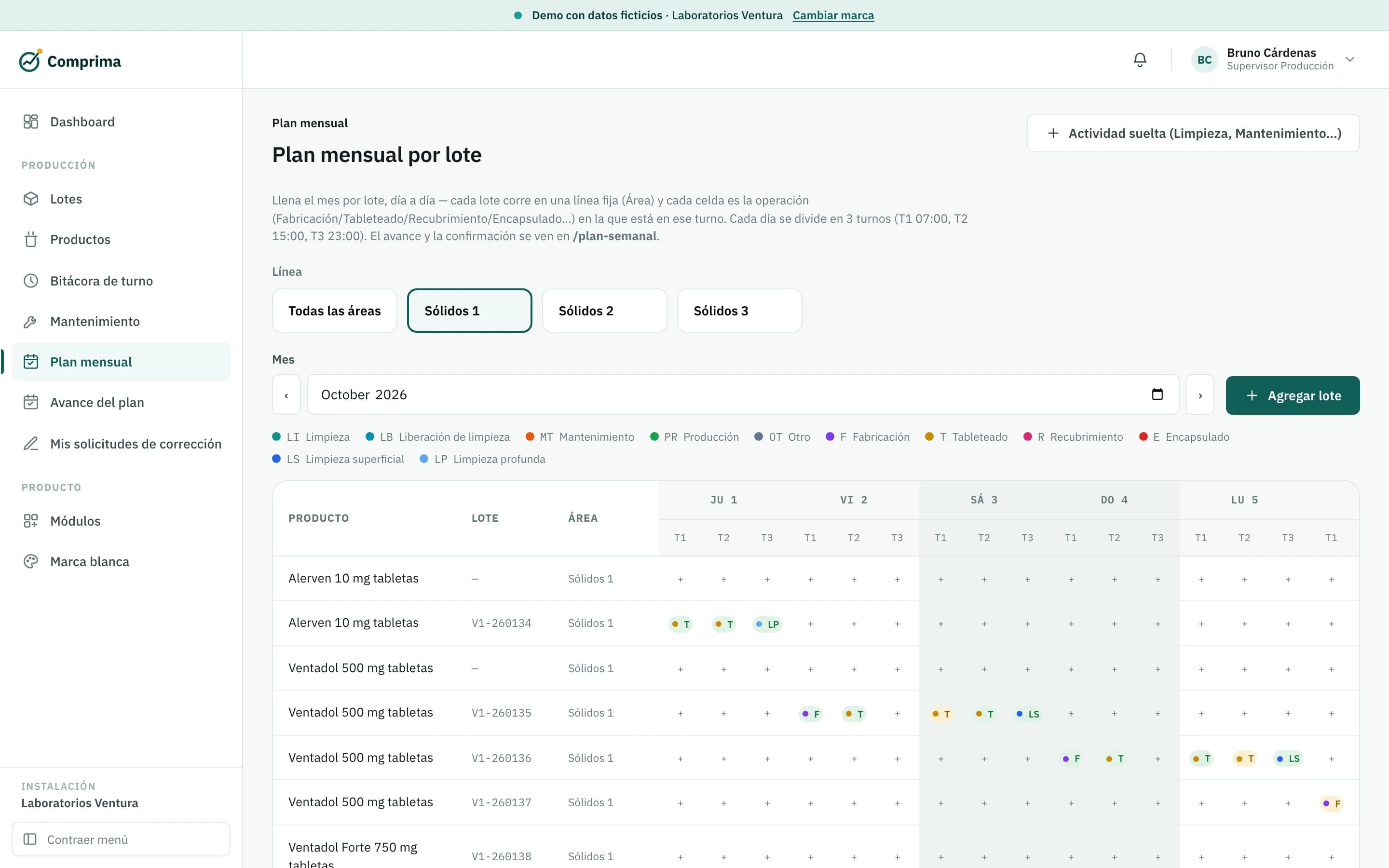Image resolution: width=1389 pixels, height=868 pixels.
Task: Click the lot number V1-260138
Action: tap(501, 856)
